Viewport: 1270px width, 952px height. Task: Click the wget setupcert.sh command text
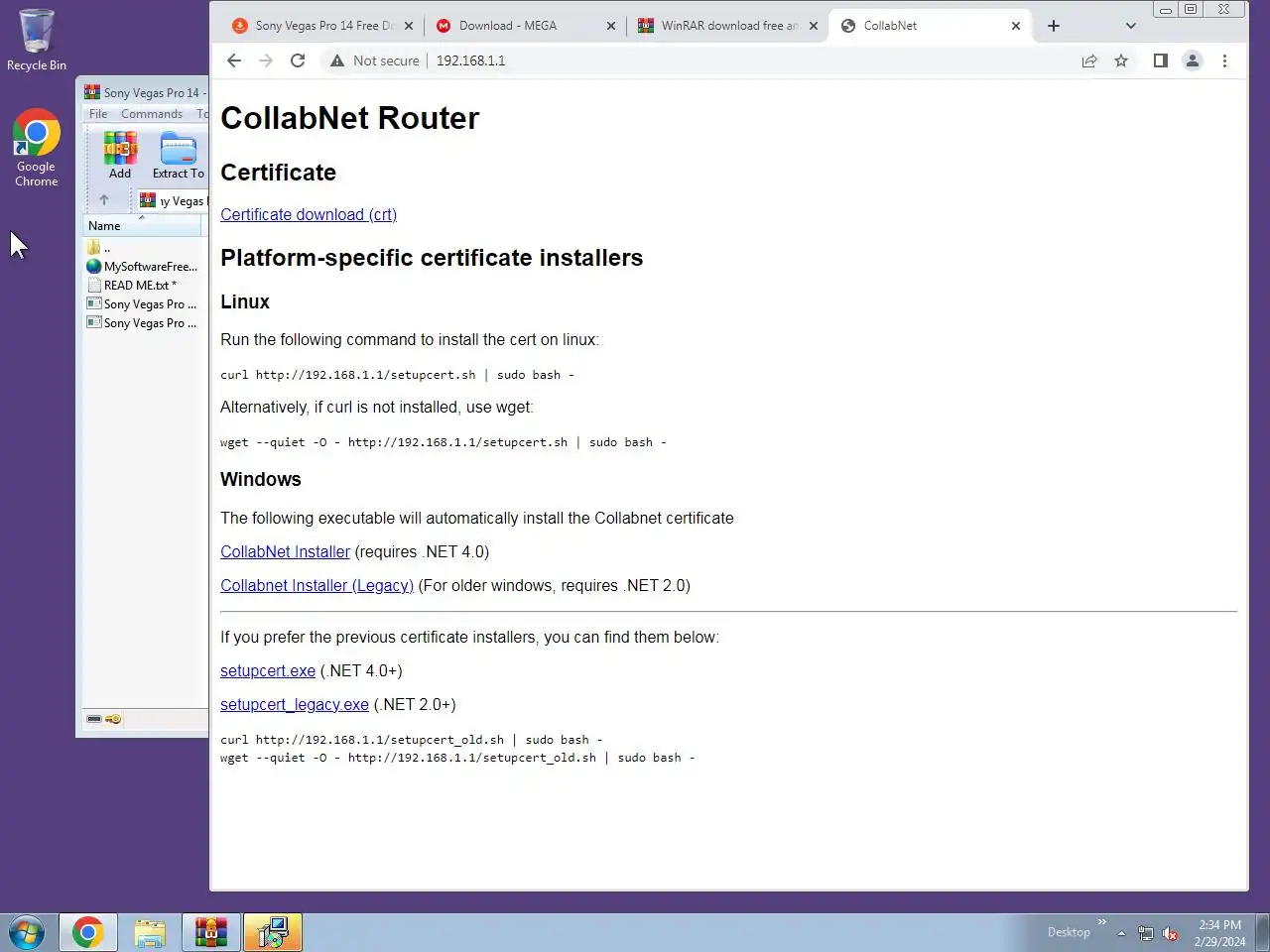444,442
